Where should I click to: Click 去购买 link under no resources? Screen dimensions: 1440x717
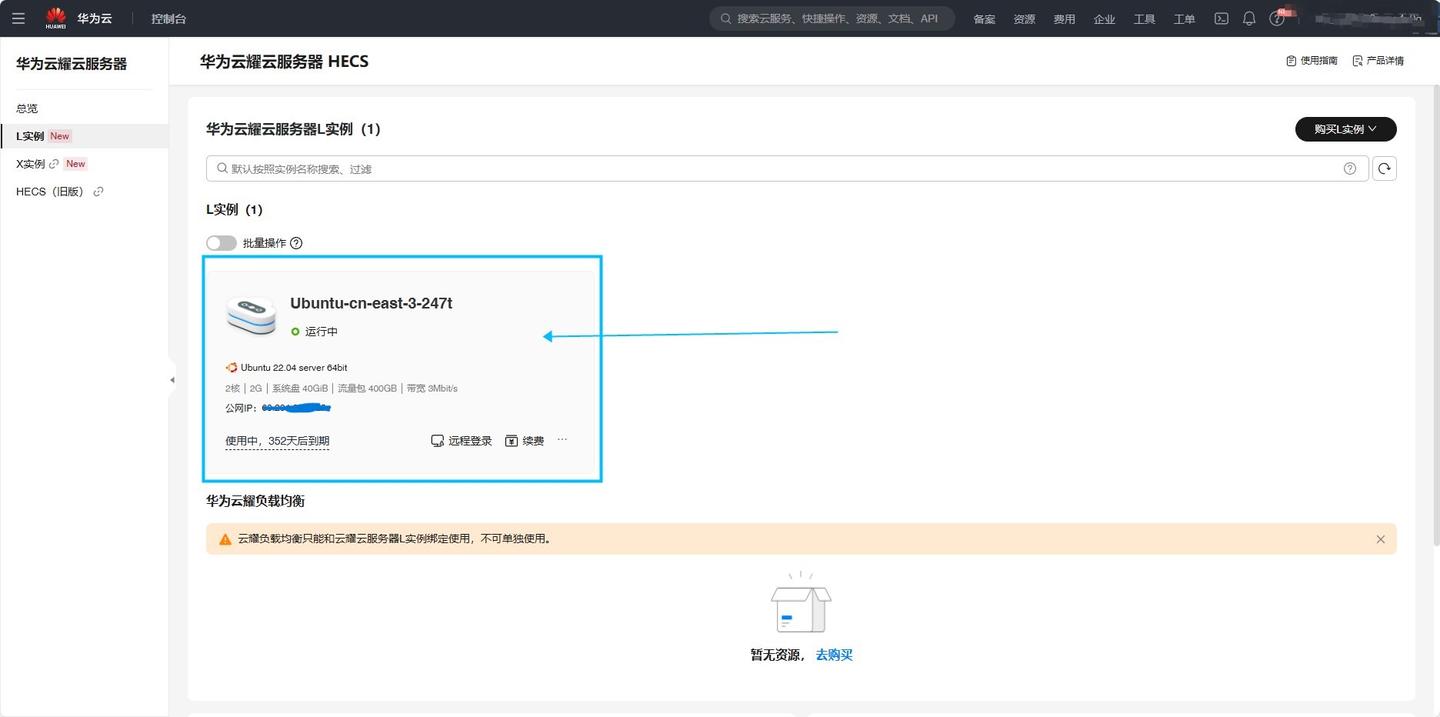(834, 655)
